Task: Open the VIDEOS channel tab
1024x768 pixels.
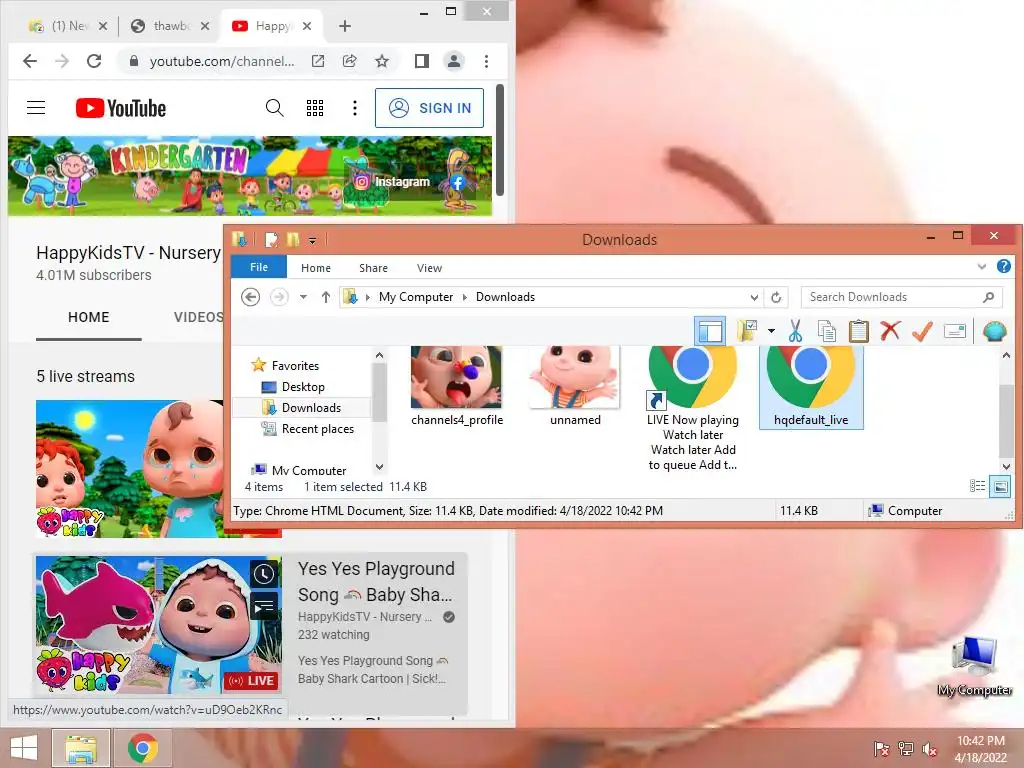Action: pos(198,317)
